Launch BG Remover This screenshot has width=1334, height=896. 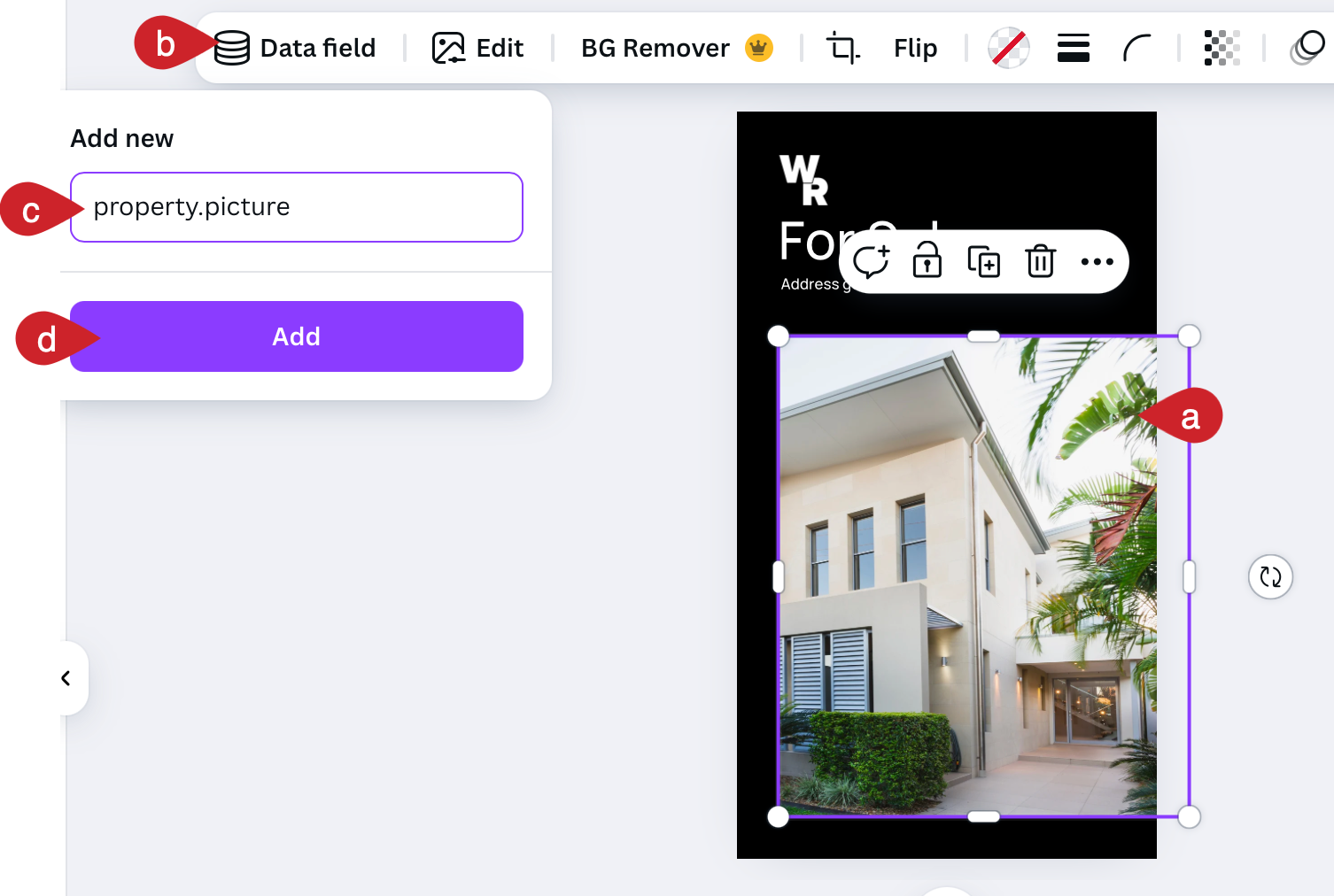tap(677, 48)
